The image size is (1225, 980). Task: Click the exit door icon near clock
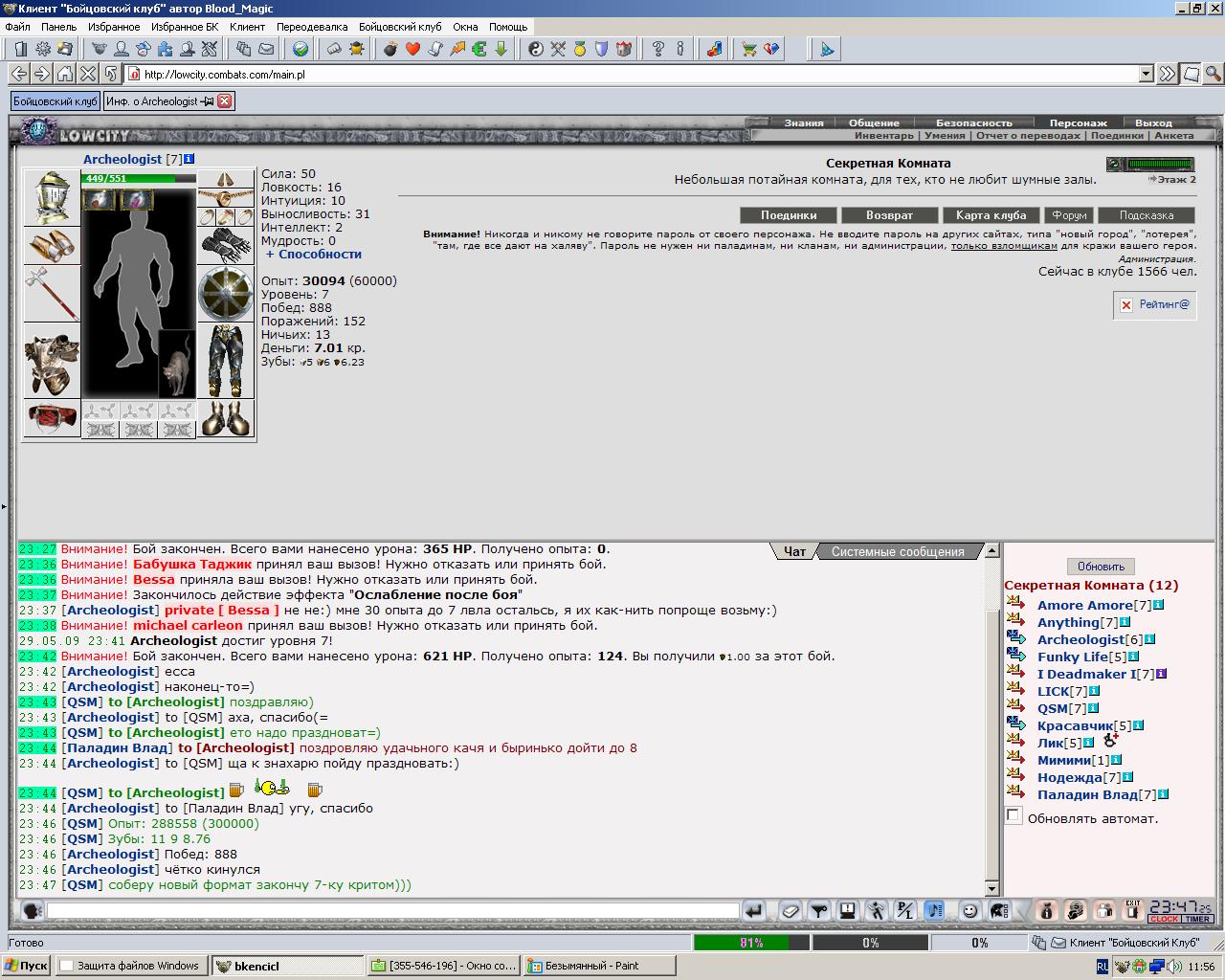1133,910
